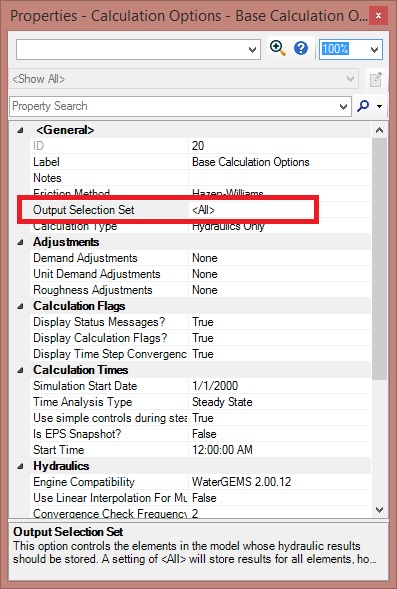397x589 pixels.
Task: Click None value for Demand Adjustments
Action: (205, 258)
